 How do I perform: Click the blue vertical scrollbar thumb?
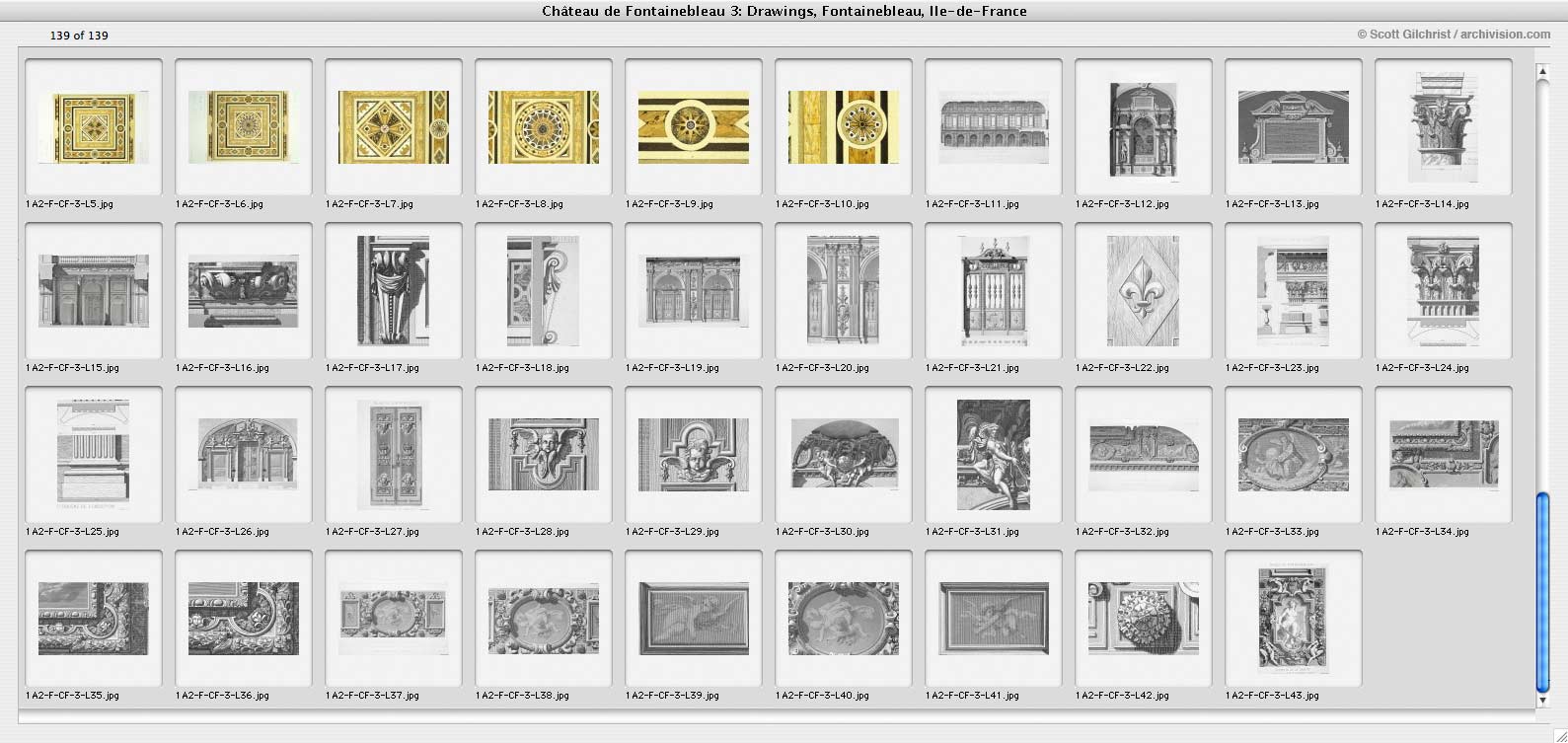coord(1543,592)
